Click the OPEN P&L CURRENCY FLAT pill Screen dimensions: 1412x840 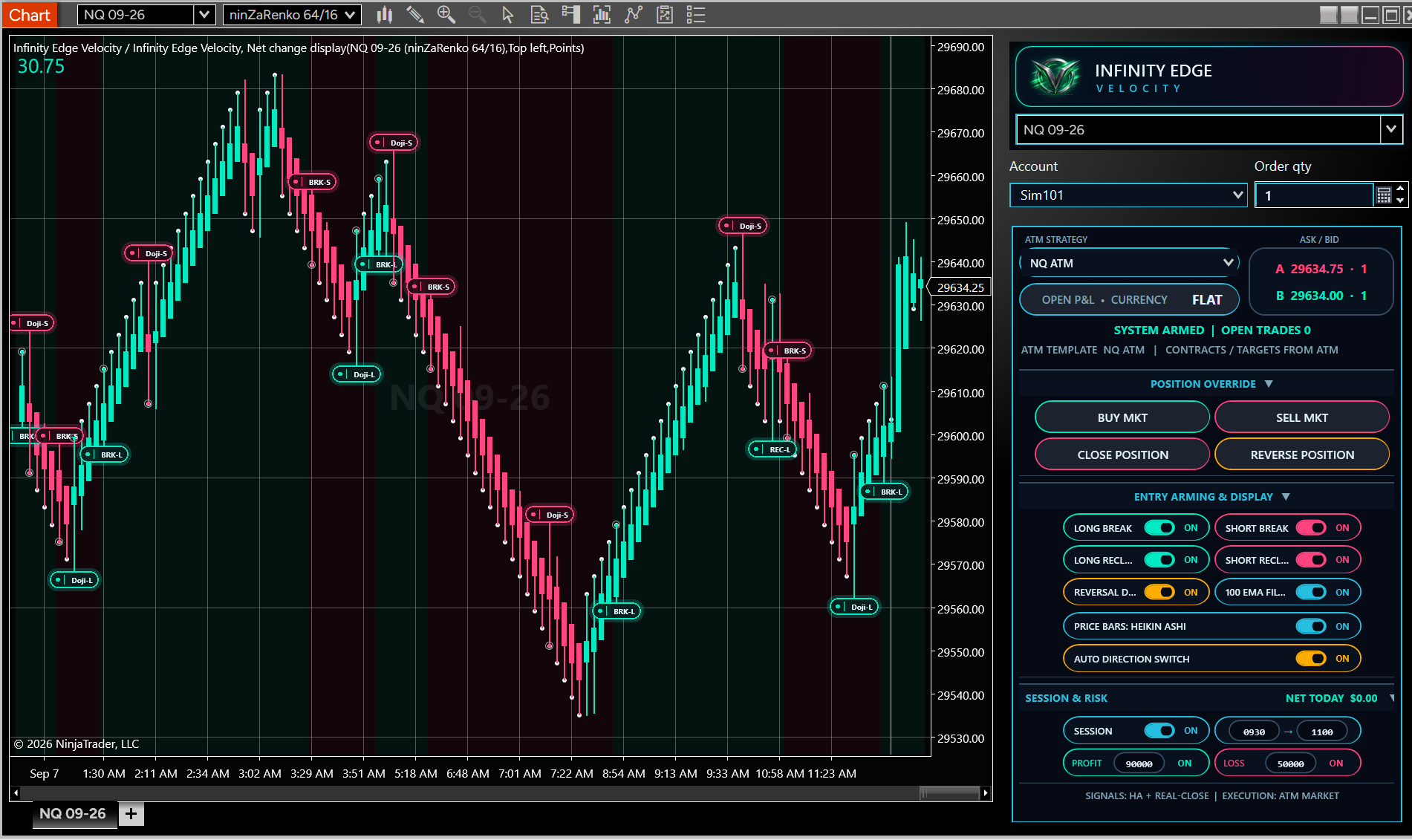tap(1129, 300)
